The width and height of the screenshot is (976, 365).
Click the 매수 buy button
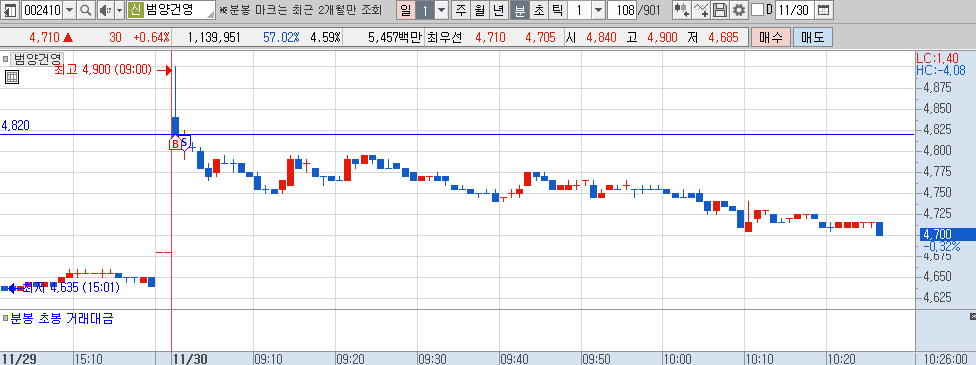click(770, 37)
